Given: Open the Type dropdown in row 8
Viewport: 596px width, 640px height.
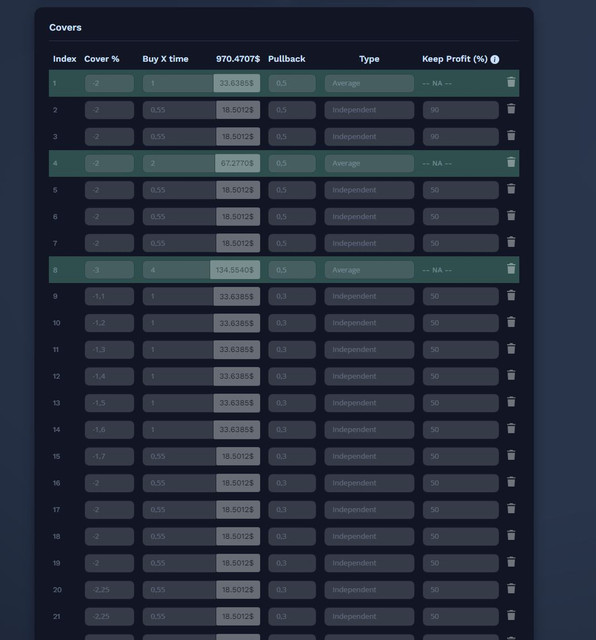Looking at the screenshot, I should tap(369, 270).
